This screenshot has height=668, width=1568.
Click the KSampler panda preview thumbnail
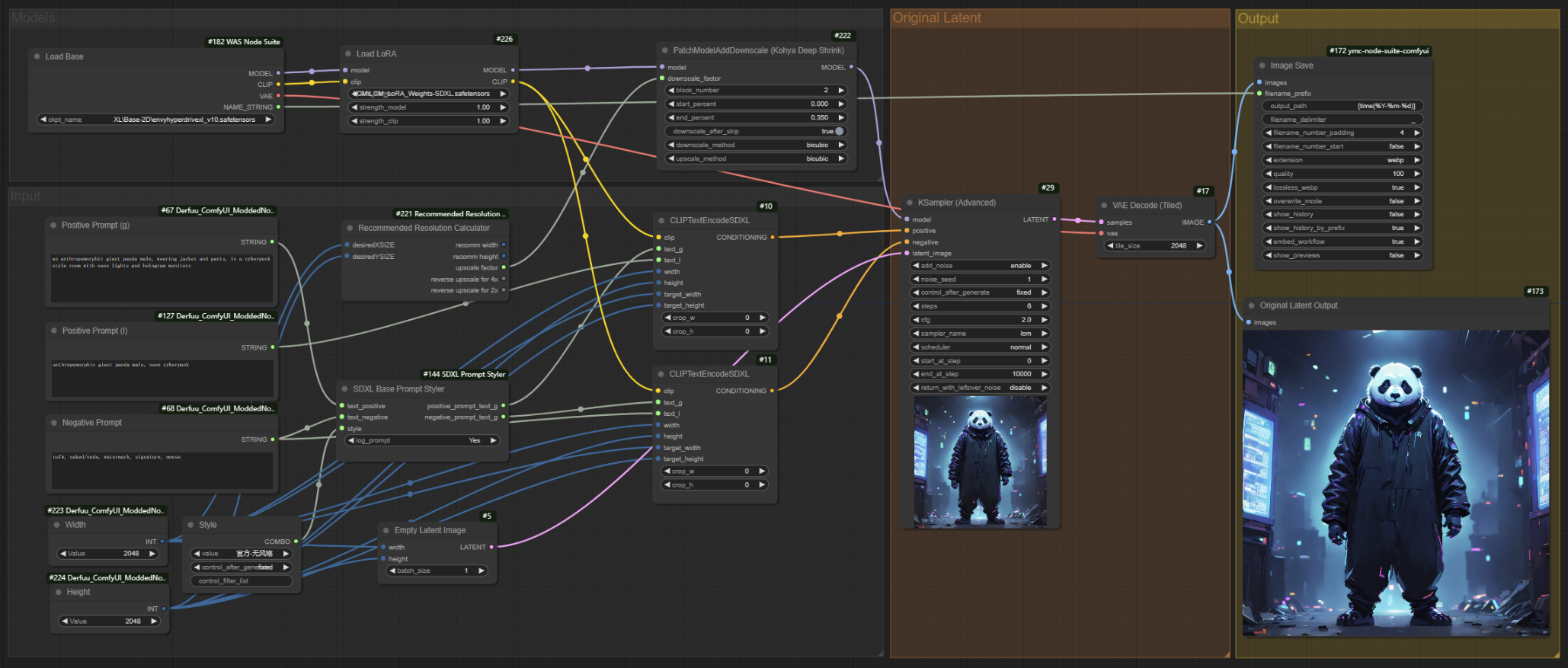[x=980, y=462]
